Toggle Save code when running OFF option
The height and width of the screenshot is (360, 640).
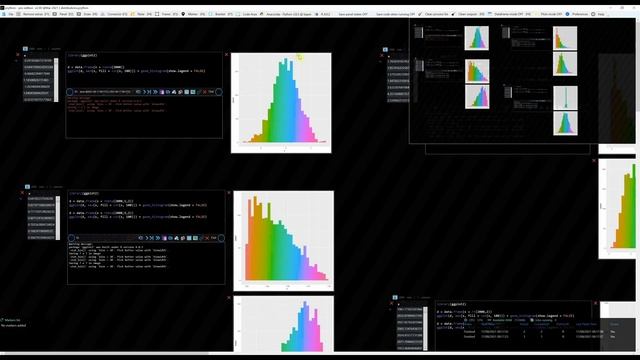tap(395, 14)
